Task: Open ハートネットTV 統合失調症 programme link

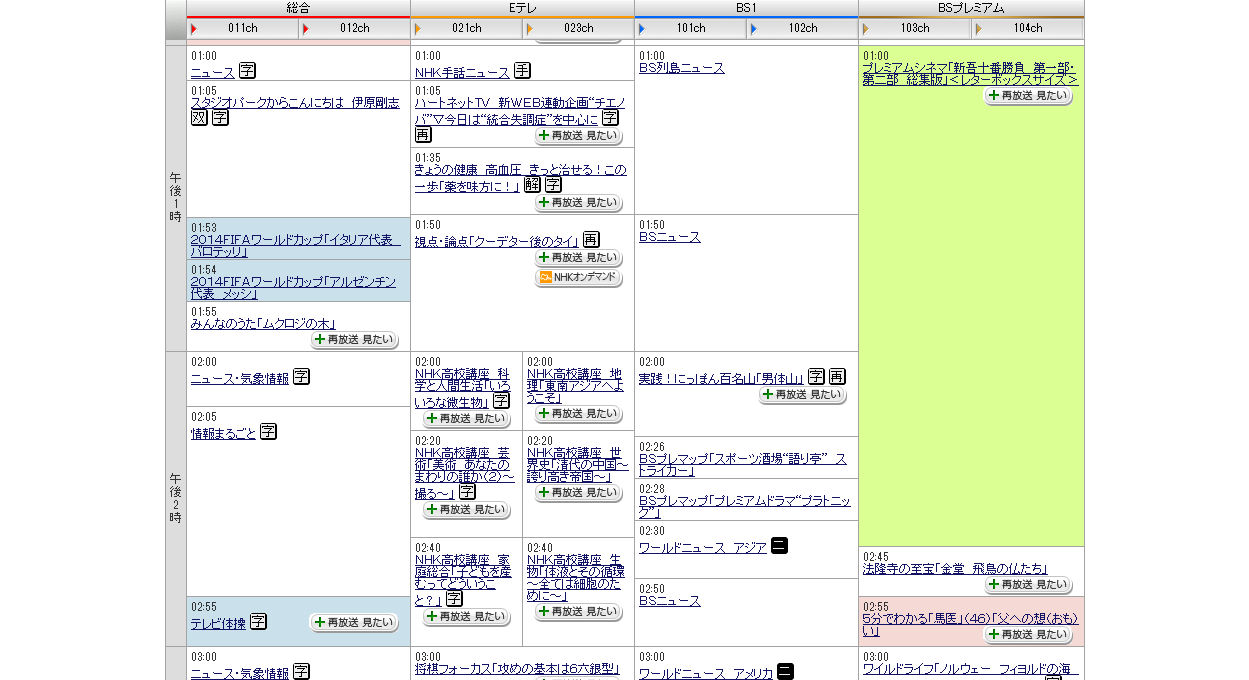Action: [x=520, y=110]
